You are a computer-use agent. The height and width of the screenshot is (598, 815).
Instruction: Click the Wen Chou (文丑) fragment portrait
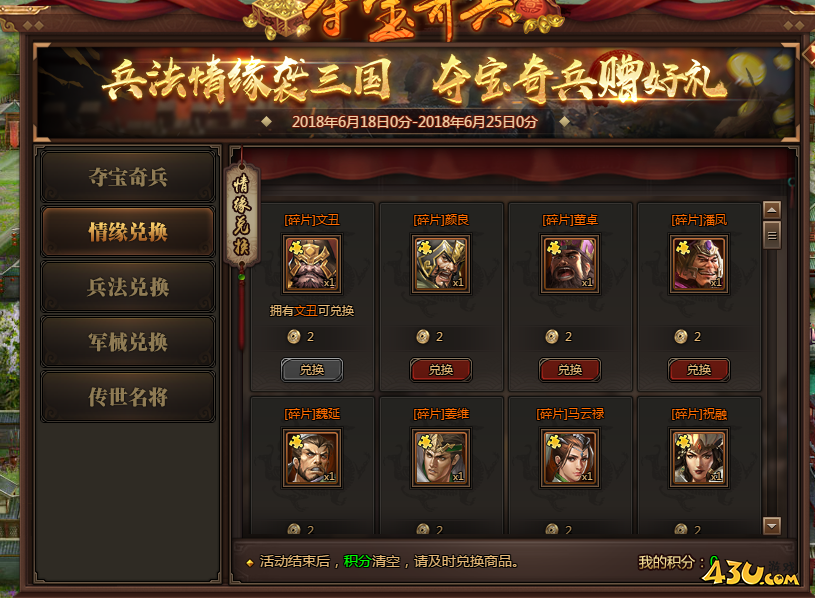312,263
